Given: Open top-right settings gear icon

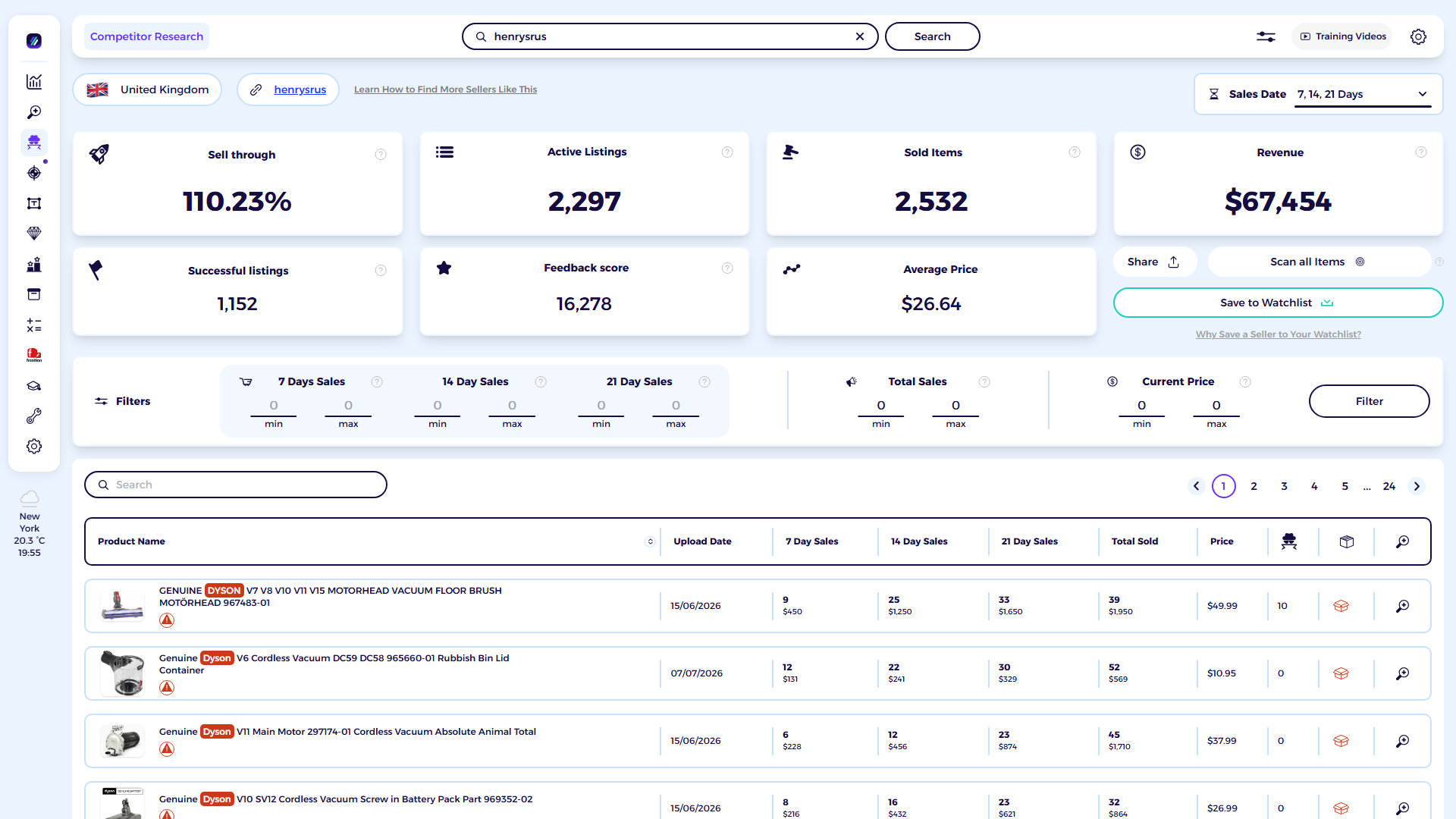Looking at the screenshot, I should pos(1418,36).
